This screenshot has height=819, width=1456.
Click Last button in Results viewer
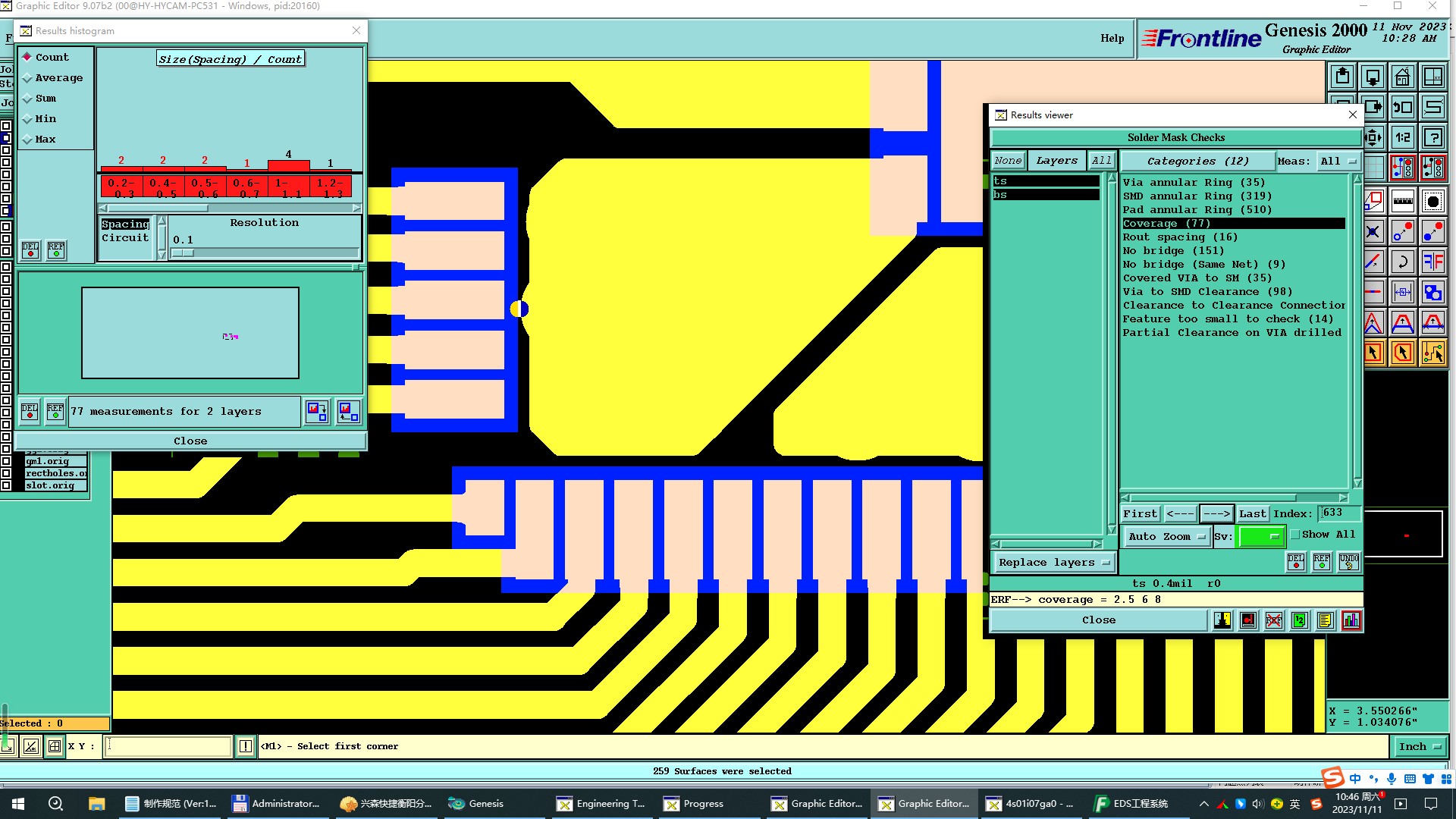(1252, 514)
